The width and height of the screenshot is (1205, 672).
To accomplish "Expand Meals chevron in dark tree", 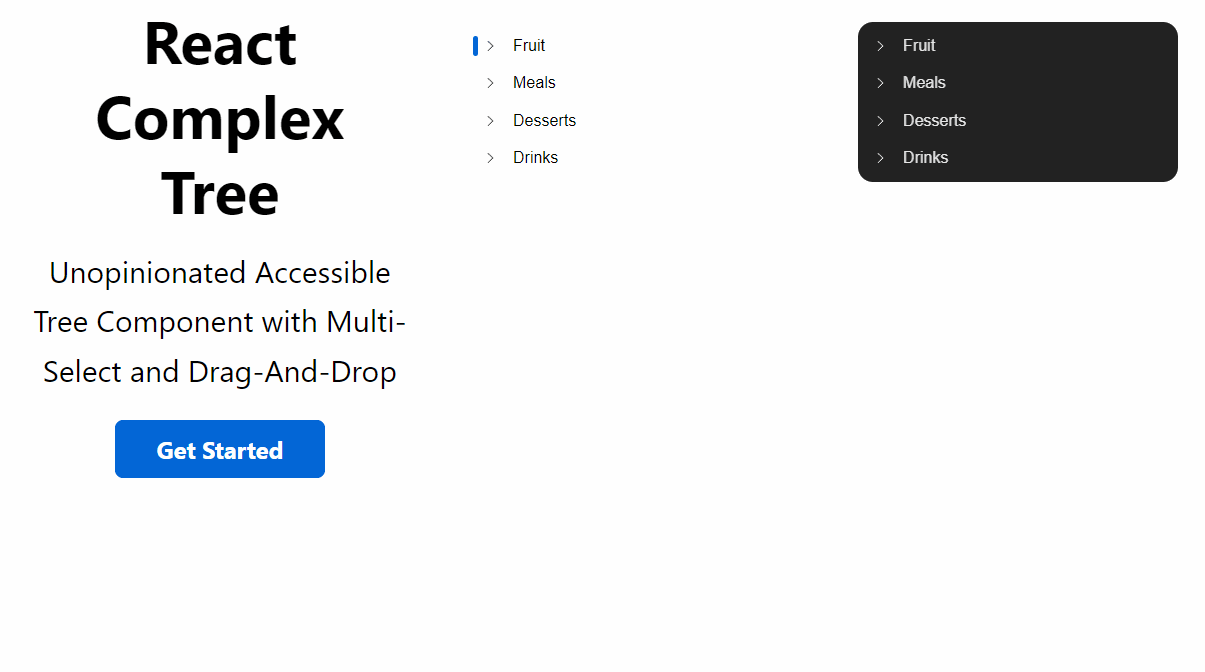I will [880, 83].
